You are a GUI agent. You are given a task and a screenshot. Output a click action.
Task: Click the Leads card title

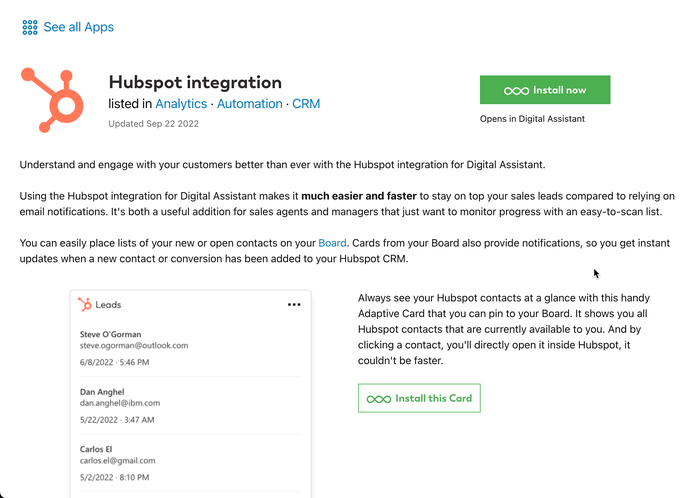tap(108, 305)
